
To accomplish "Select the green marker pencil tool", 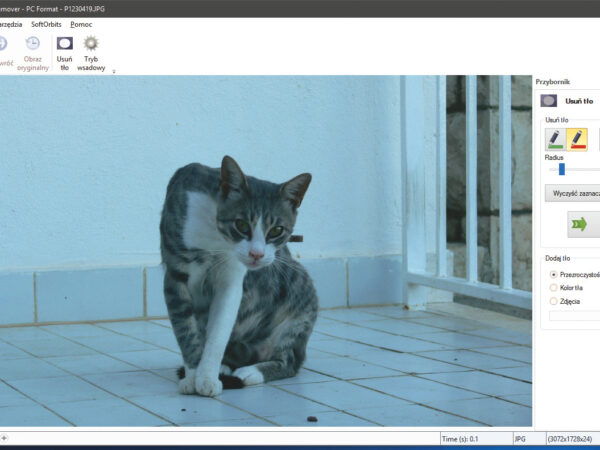I will [x=555, y=139].
